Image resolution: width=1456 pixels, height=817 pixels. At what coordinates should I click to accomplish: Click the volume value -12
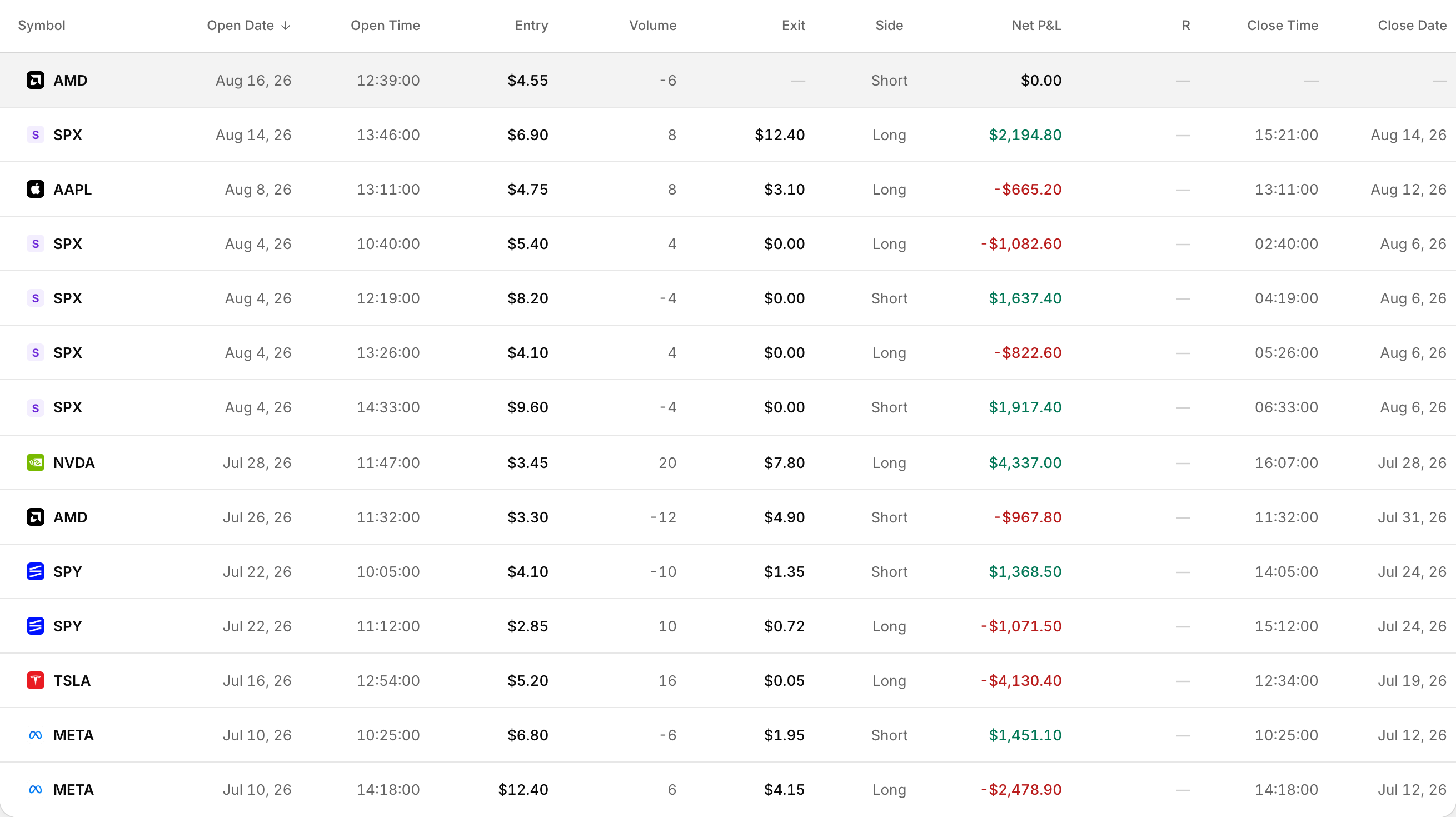pos(664,517)
